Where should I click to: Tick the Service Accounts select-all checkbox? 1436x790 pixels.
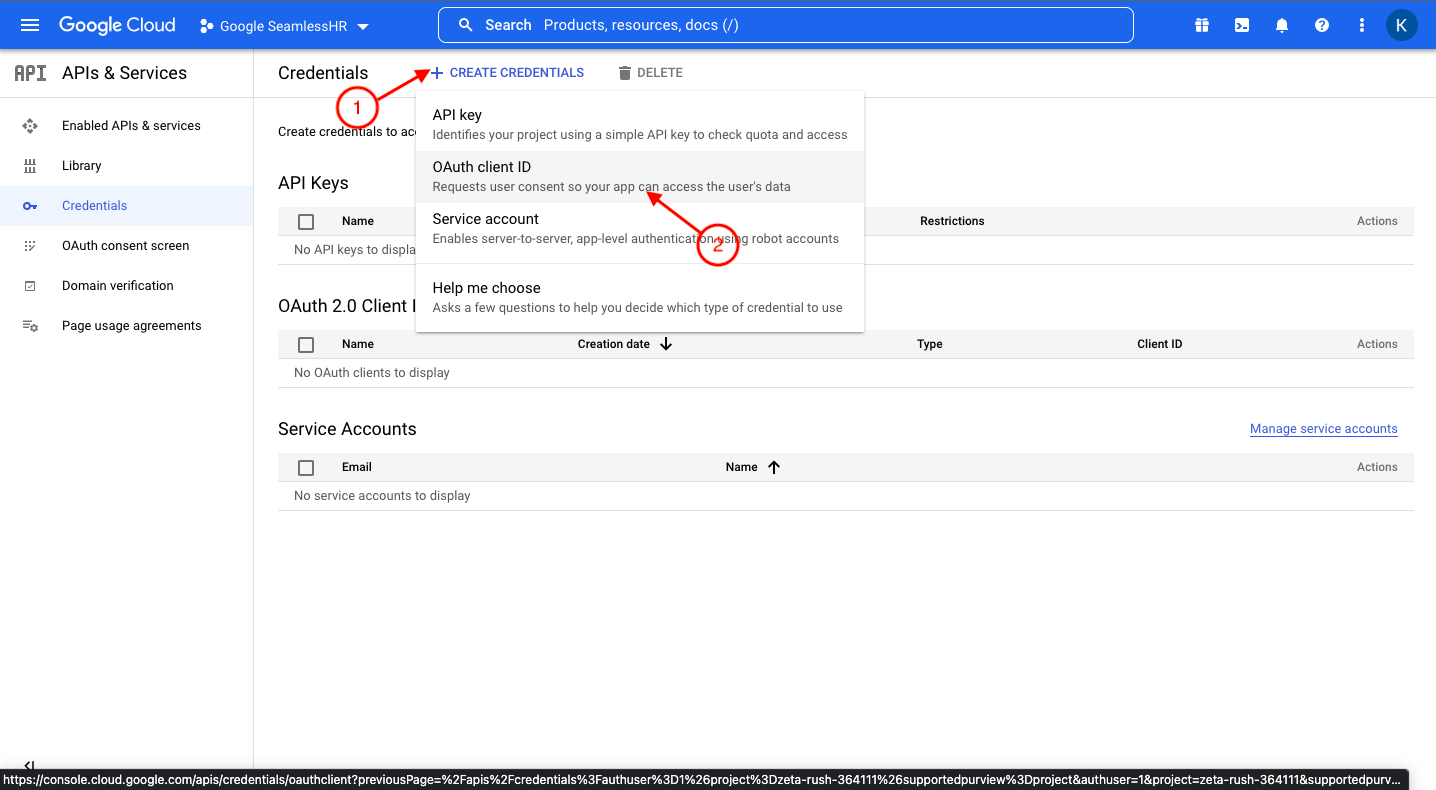[306, 468]
